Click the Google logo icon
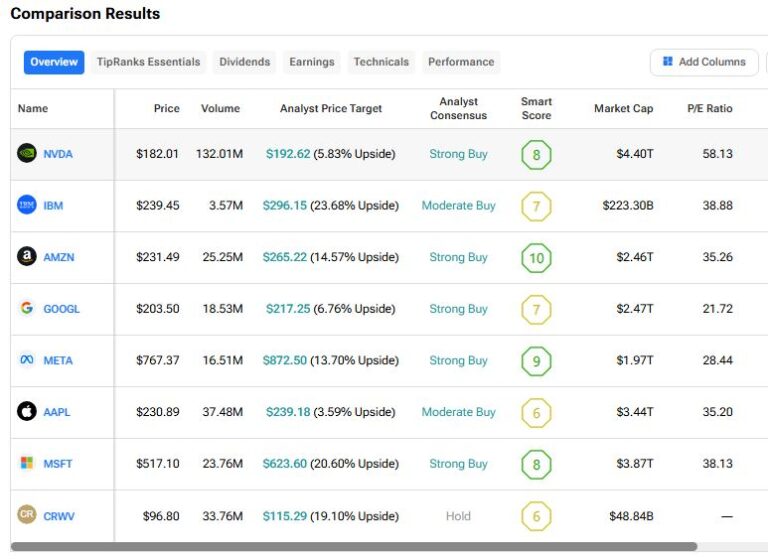768x559 pixels. coord(27,309)
